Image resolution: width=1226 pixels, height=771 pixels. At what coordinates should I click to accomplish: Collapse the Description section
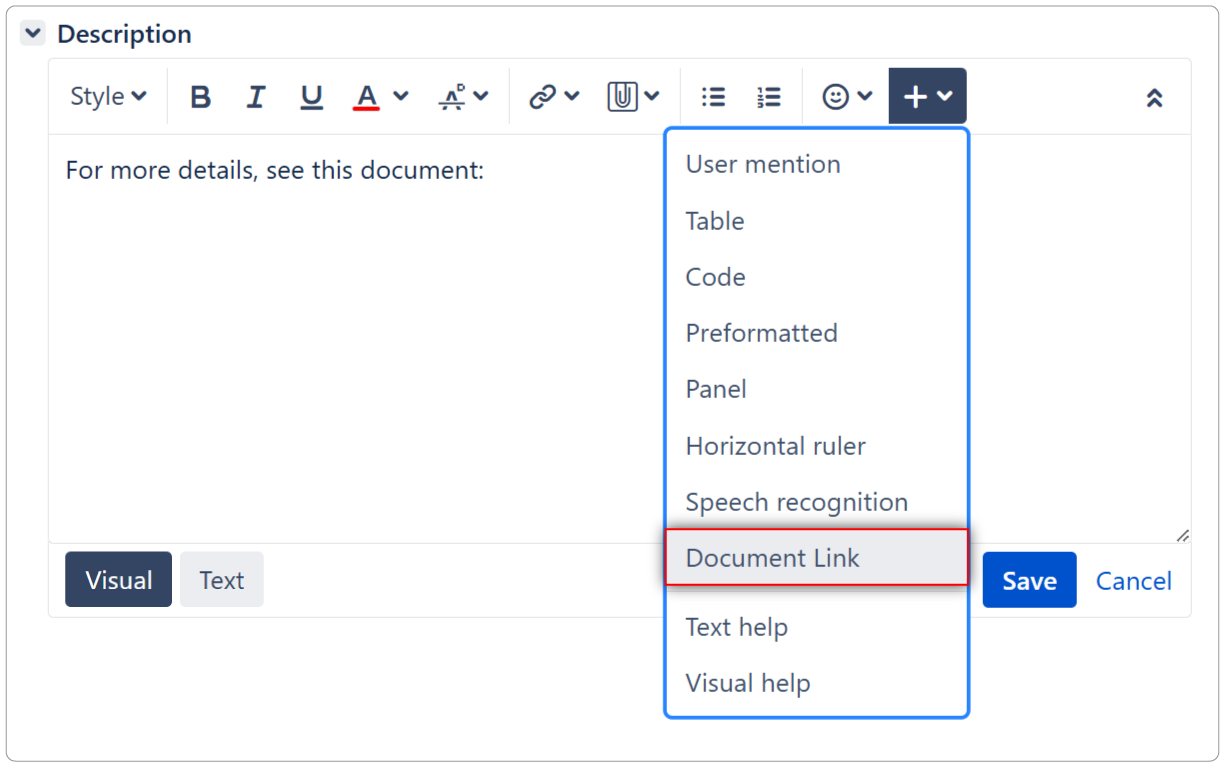tap(33, 32)
